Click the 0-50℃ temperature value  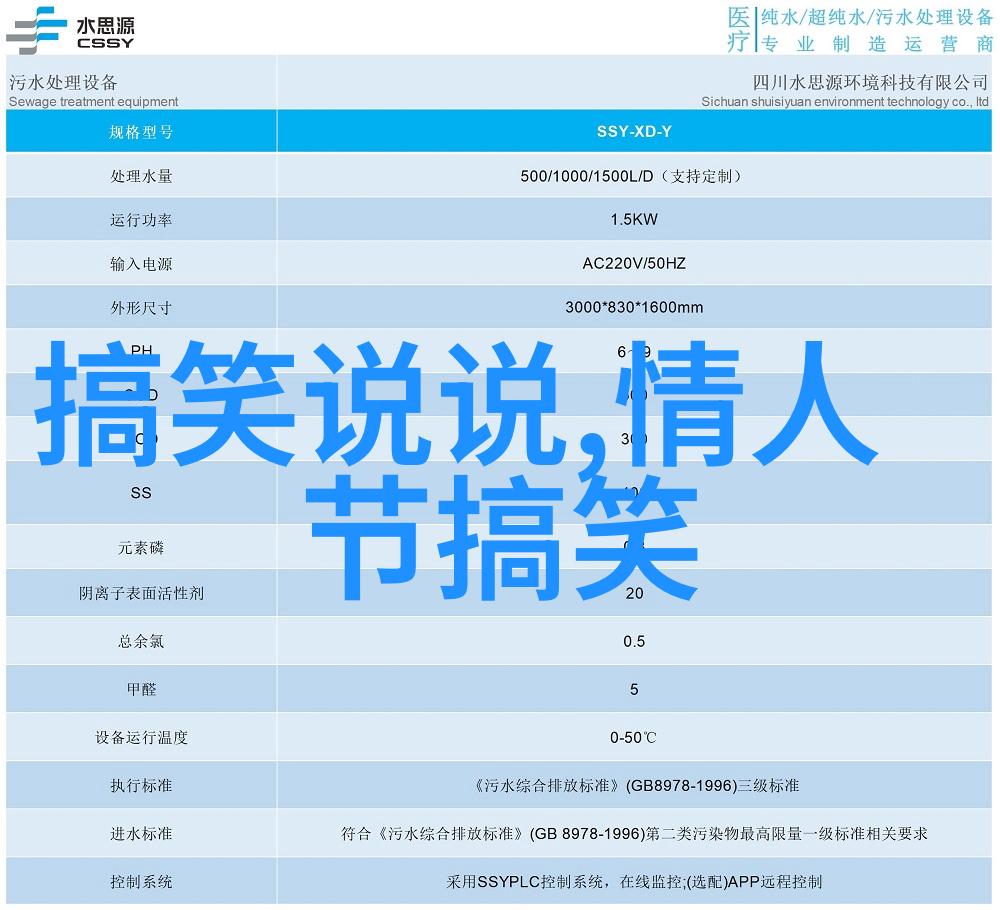633,738
